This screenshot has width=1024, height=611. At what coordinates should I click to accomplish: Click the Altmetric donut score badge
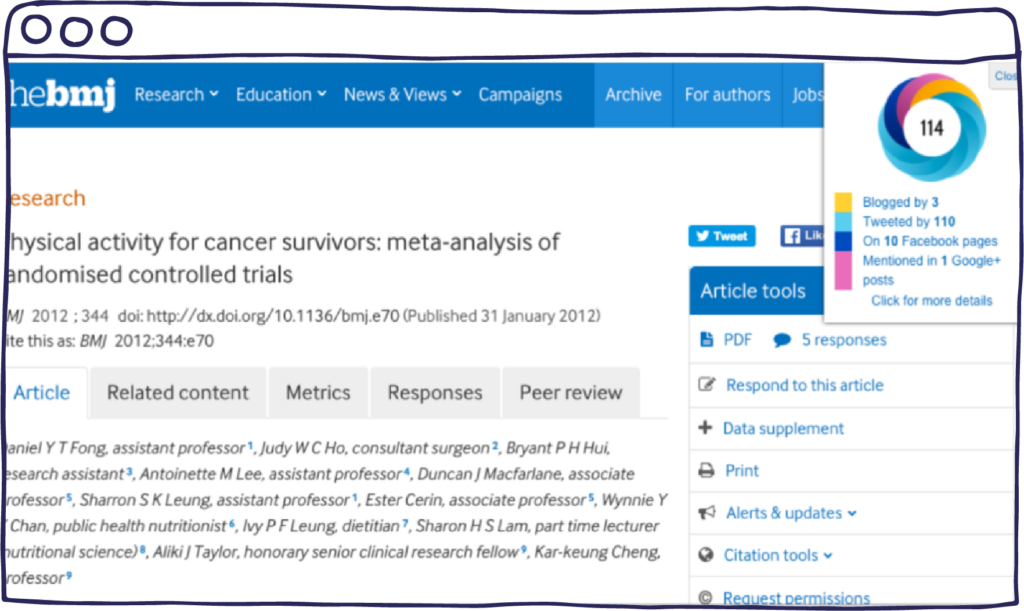click(931, 128)
